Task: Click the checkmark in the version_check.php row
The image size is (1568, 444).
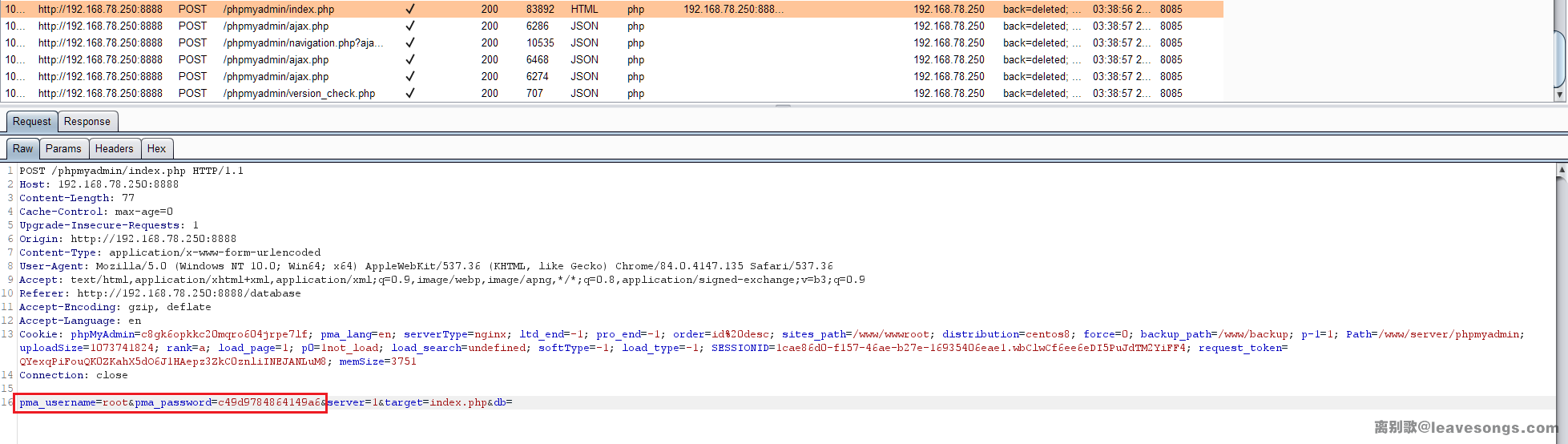Action: point(410,93)
